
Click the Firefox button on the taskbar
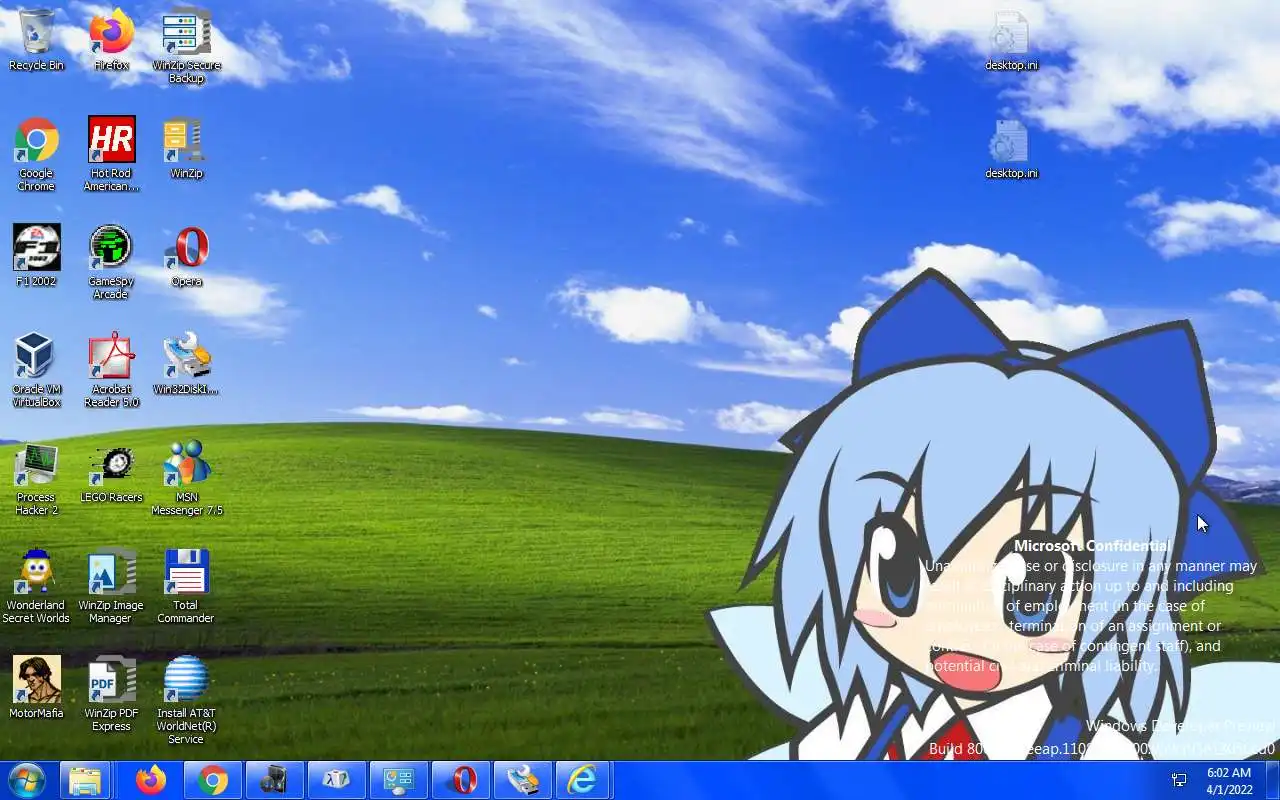click(151, 780)
